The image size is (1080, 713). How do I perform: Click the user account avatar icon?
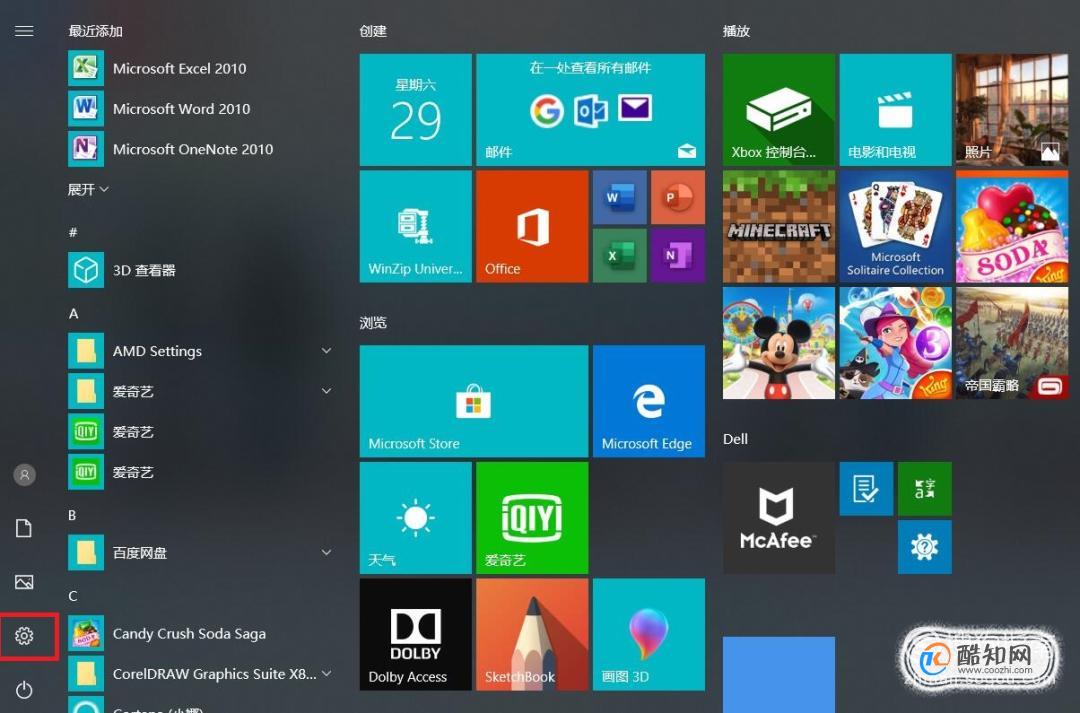24,475
